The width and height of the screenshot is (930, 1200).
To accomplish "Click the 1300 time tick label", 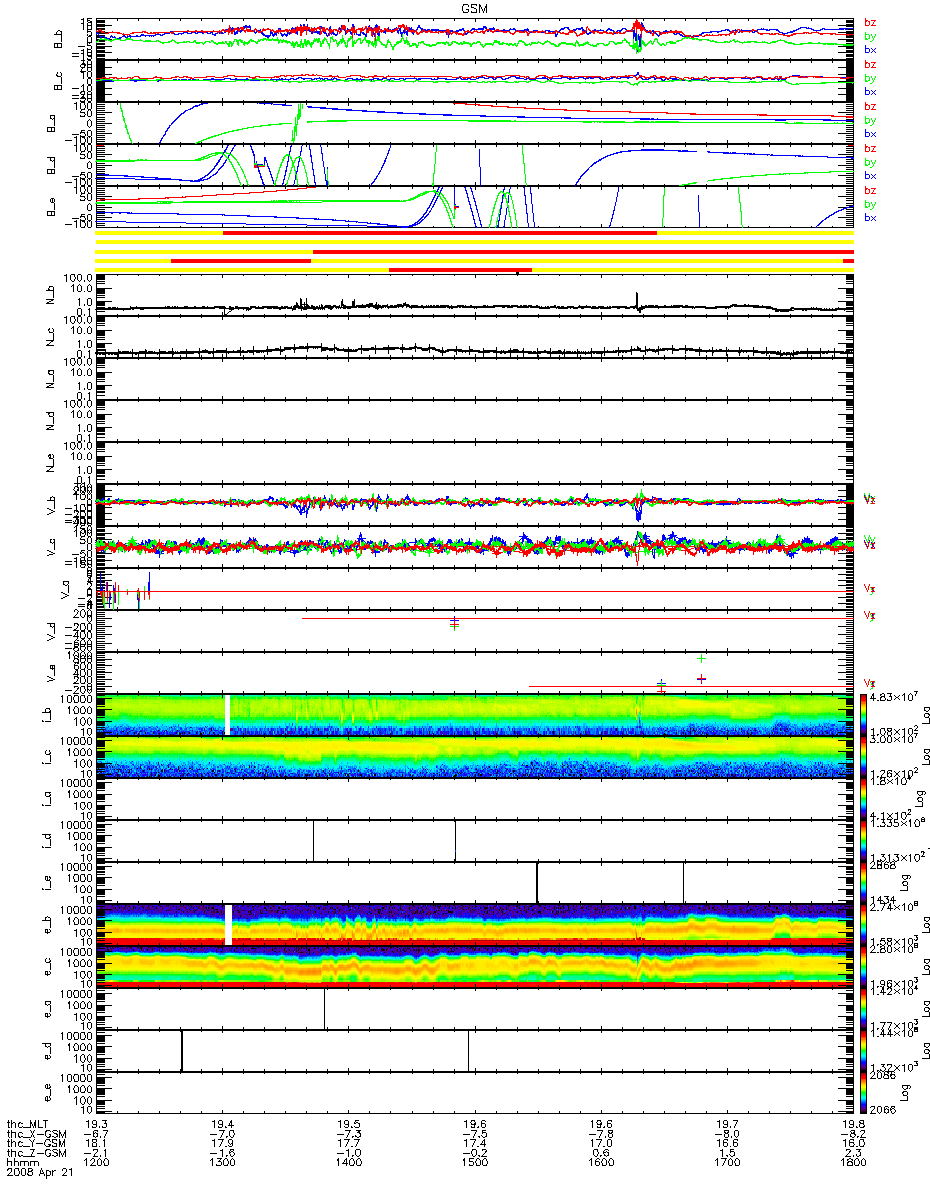I will (222, 1163).
